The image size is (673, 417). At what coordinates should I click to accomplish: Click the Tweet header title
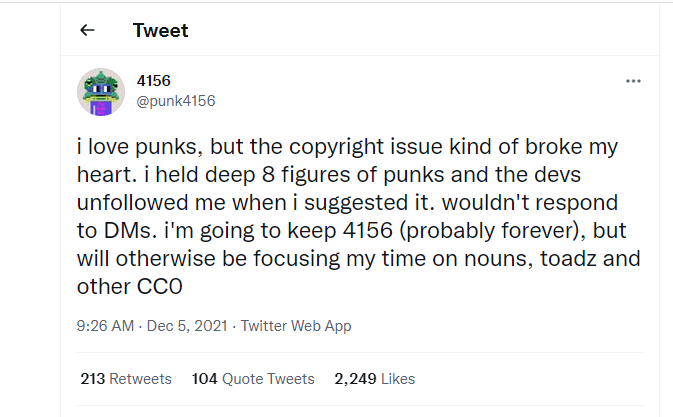pyautogui.click(x=160, y=30)
